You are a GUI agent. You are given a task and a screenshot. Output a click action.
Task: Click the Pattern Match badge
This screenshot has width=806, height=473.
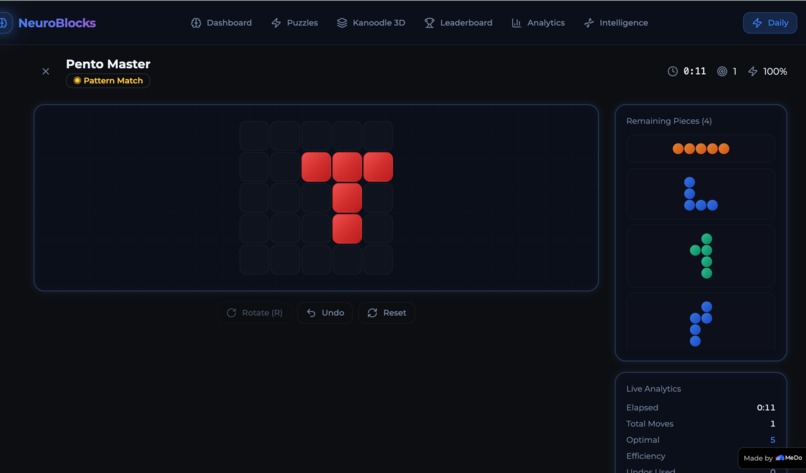tap(108, 80)
